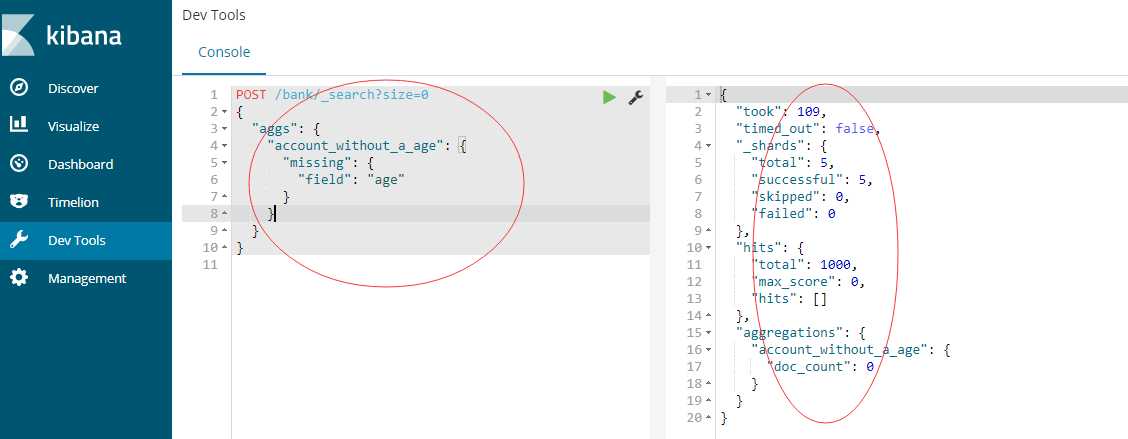This screenshot has width=1128, height=439.
Task: Click line number 8 in request gutter
Action: pyautogui.click(x=214, y=214)
